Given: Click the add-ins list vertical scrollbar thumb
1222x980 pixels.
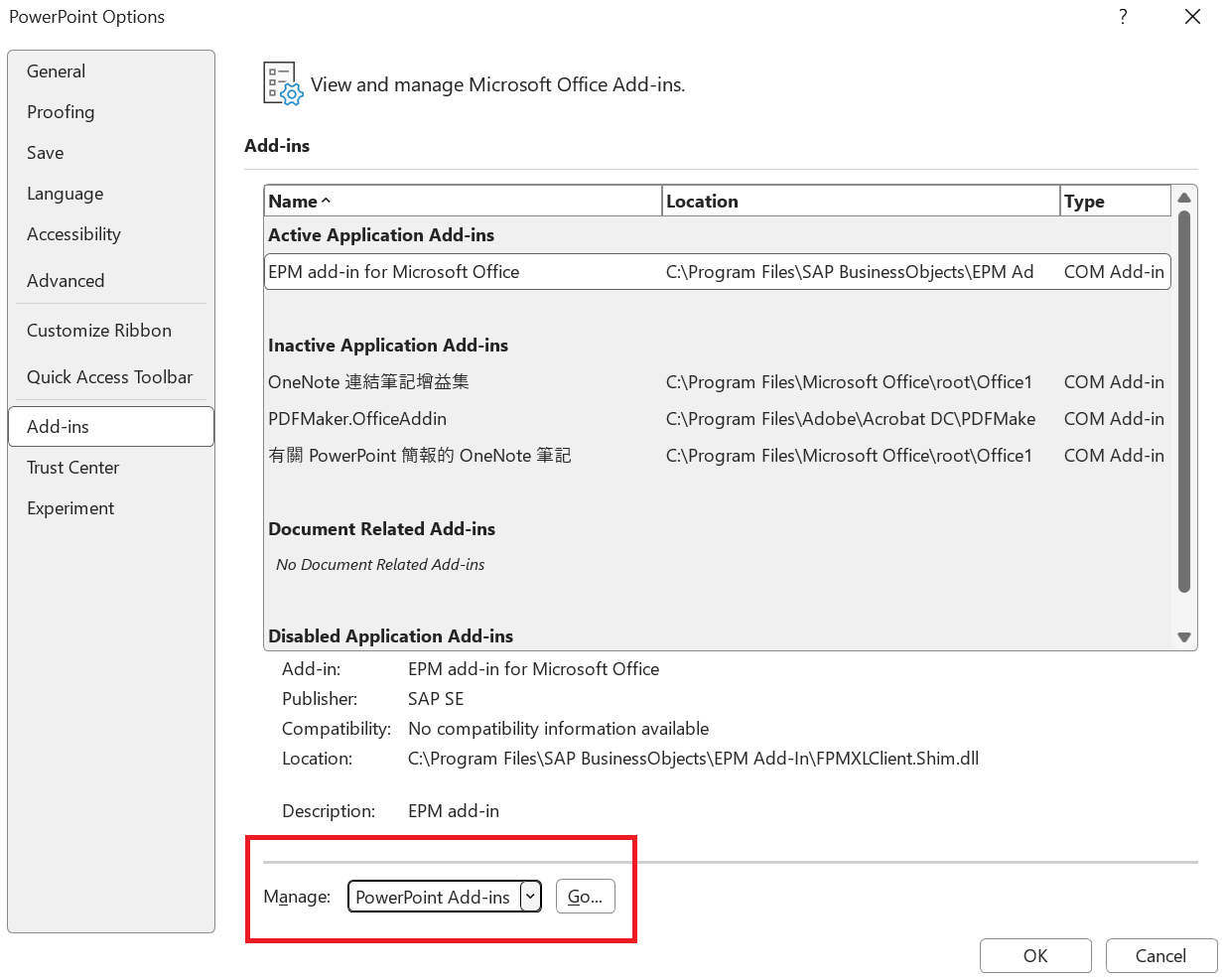Looking at the screenshot, I should tap(1184, 401).
